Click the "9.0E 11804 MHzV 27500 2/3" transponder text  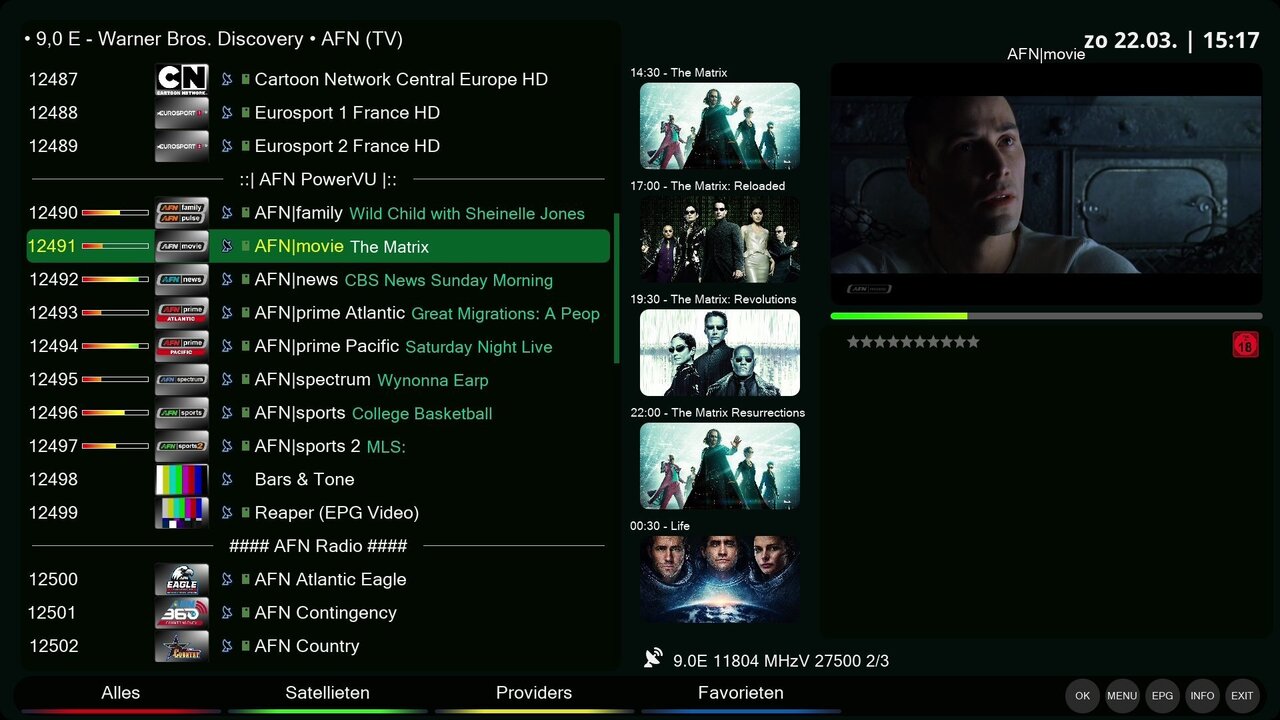pyautogui.click(x=781, y=661)
